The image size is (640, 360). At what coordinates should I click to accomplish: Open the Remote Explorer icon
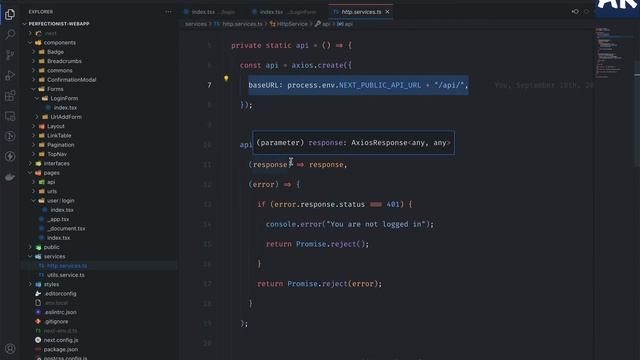10,116
